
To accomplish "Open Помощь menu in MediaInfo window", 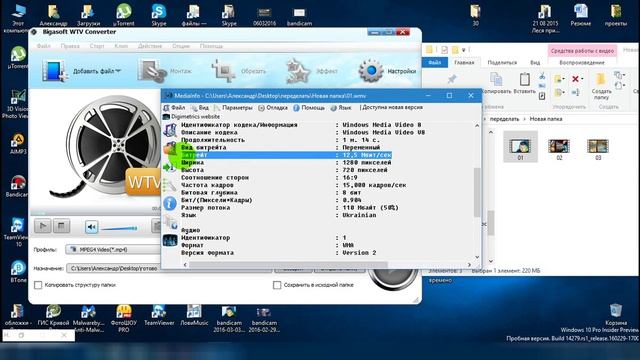I will click(309, 108).
